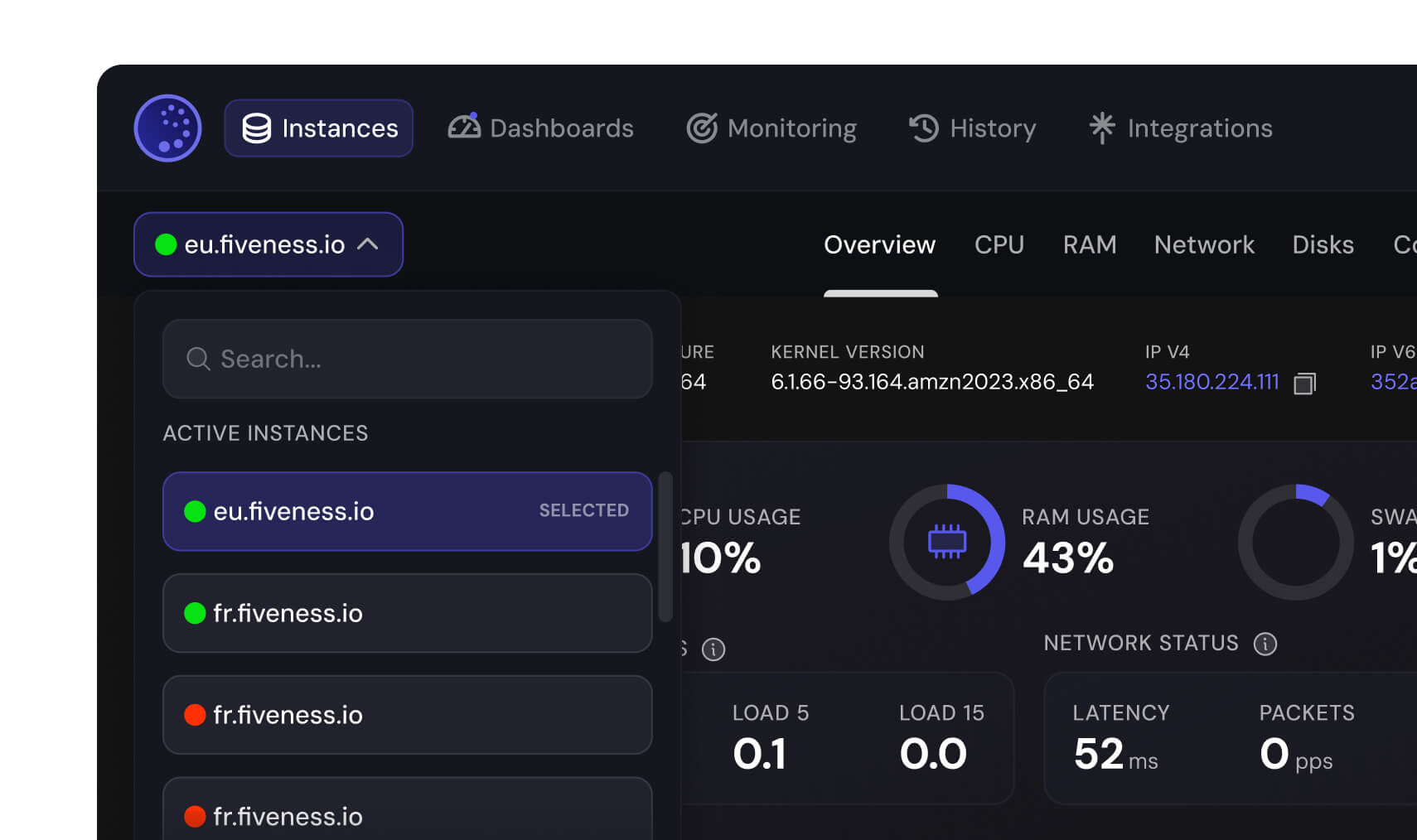1417x840 pixels.
Task: Click the Load 15 value 0.0
Action: point(933,754)
